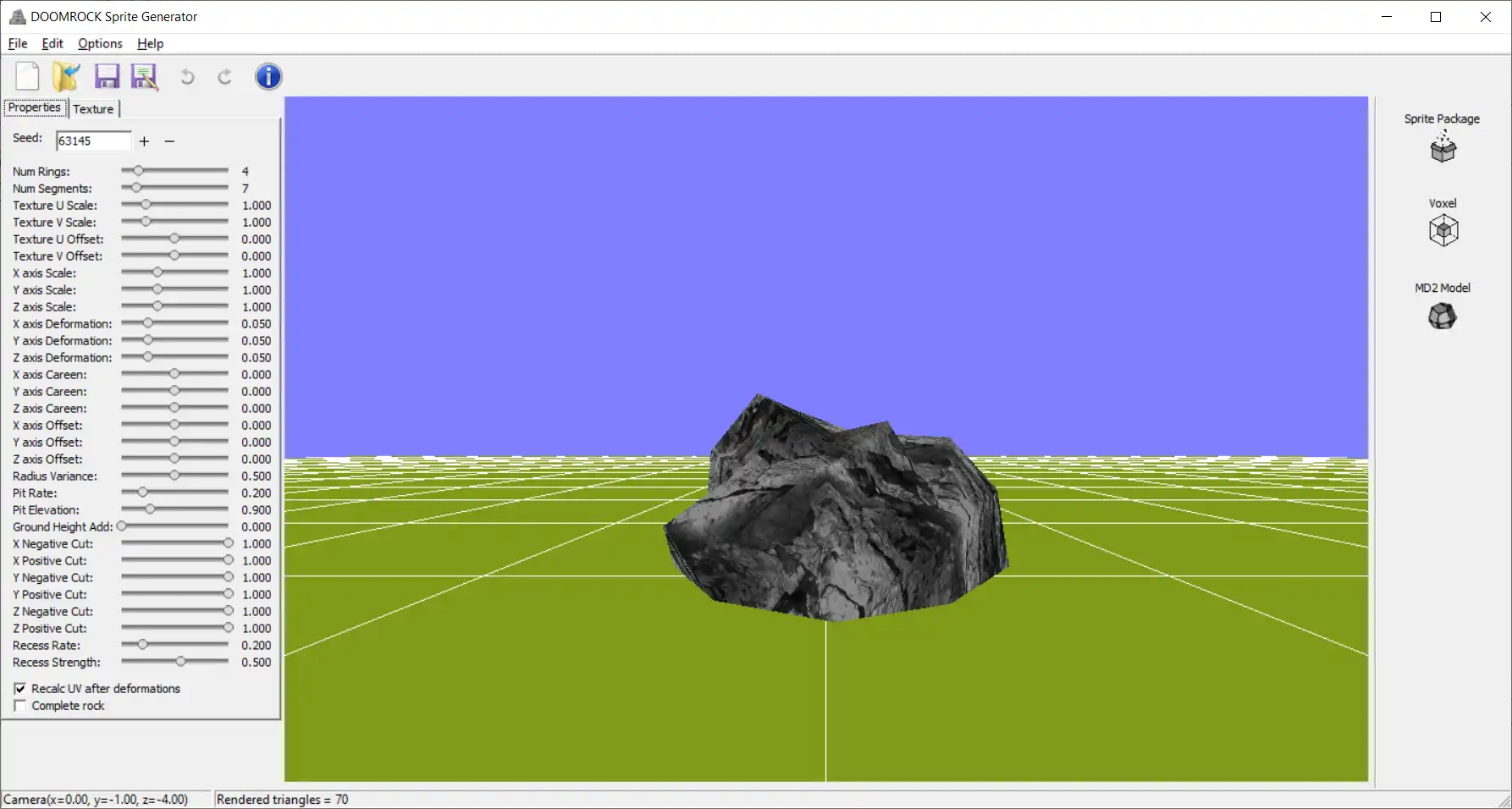Click the 'Rendered triangles = 70' status text

point(282,800)
